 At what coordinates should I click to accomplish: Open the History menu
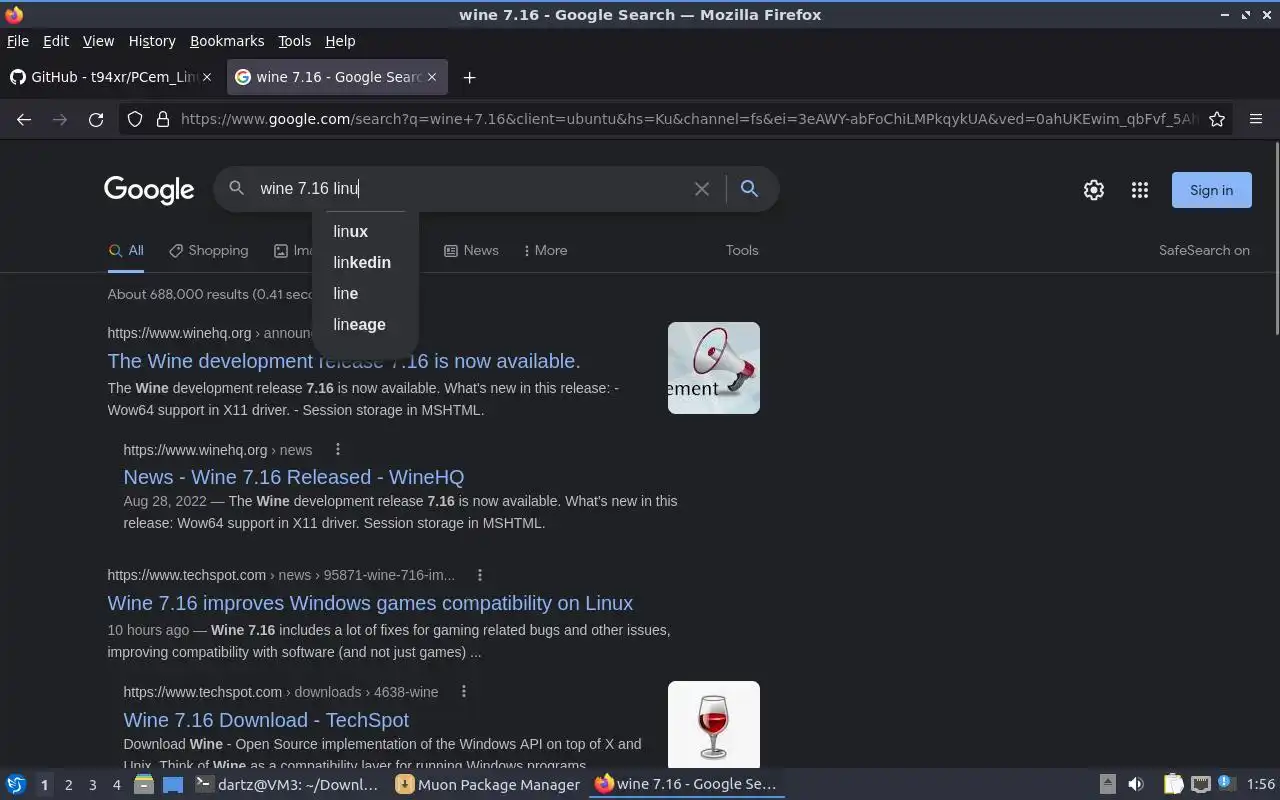coord(152,41)
